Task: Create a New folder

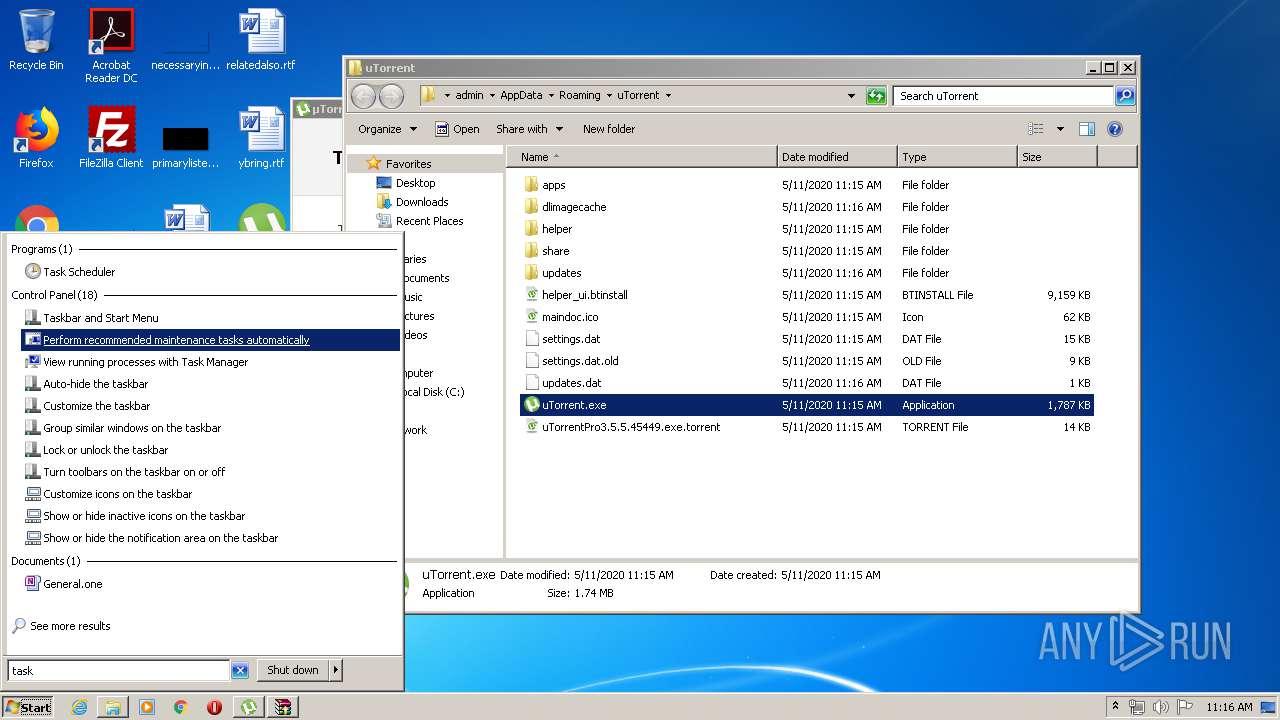Action: coord(609,129)
